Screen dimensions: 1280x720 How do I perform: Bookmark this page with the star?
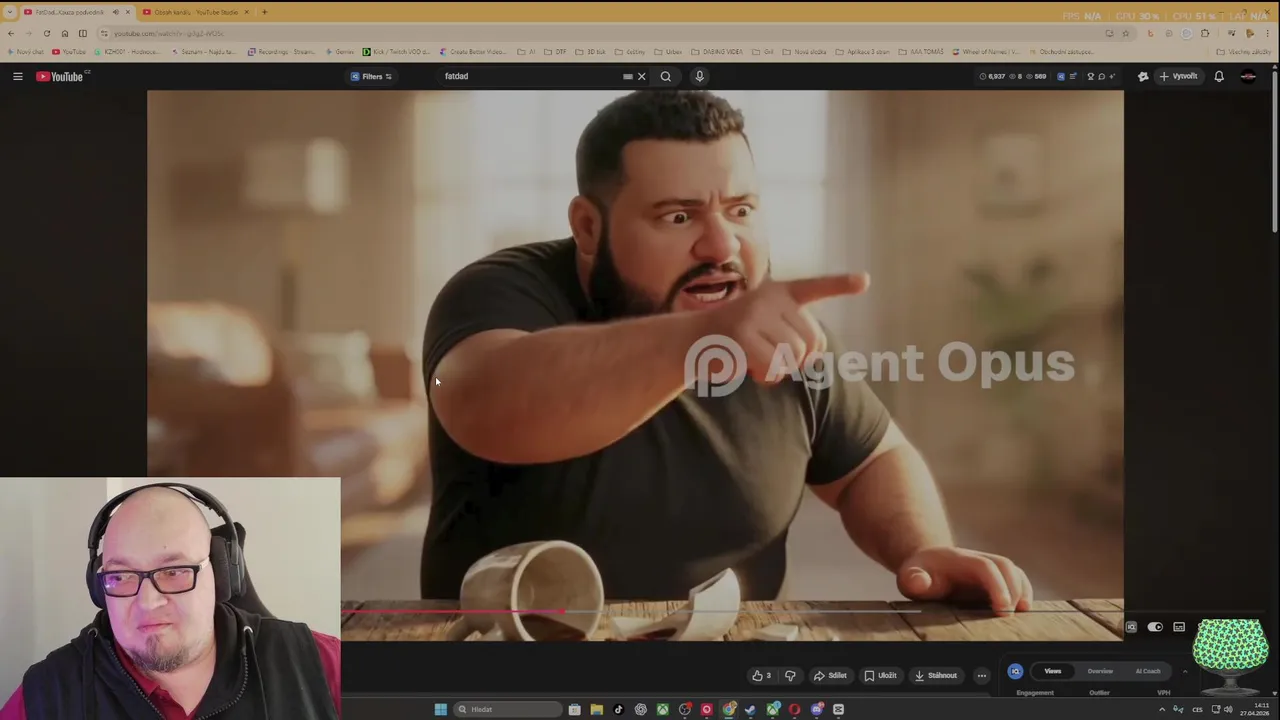(x=1125, y=33)
